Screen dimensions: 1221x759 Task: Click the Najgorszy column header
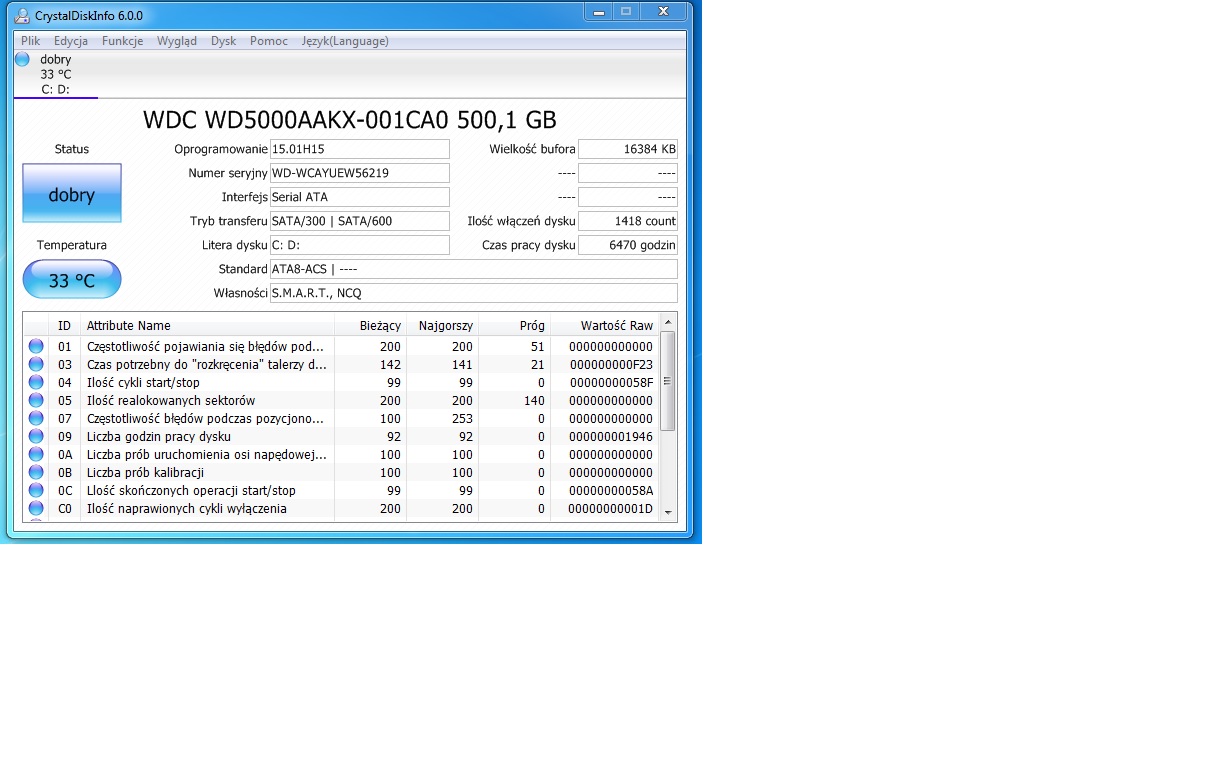[x=442, y=325]
